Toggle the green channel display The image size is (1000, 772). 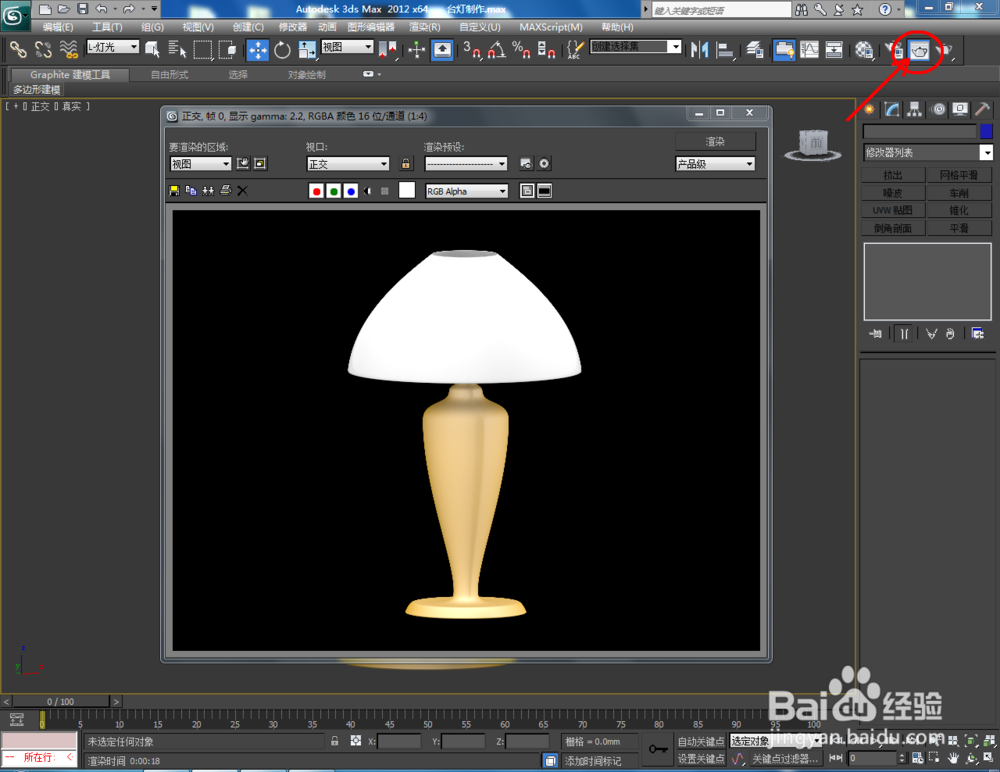coord(334,191)
